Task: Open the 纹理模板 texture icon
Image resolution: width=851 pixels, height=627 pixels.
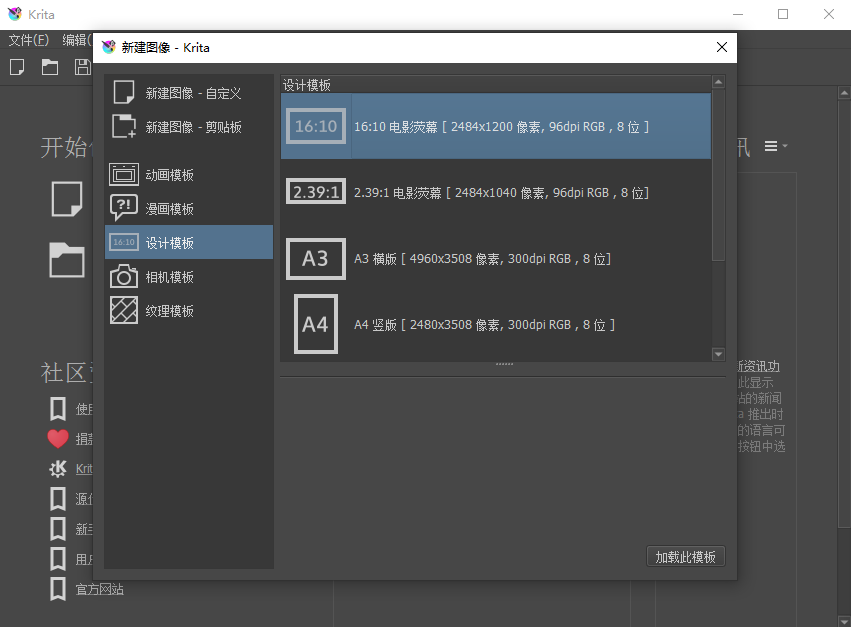Action: (x=124, y=311)
